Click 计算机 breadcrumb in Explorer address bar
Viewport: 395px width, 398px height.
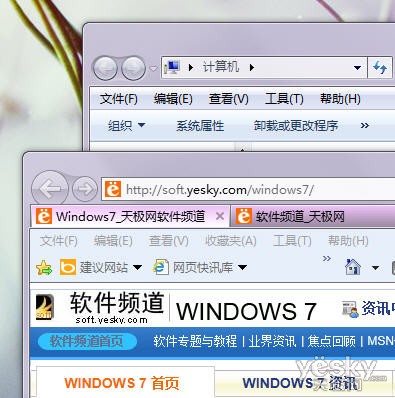(221, 67)
